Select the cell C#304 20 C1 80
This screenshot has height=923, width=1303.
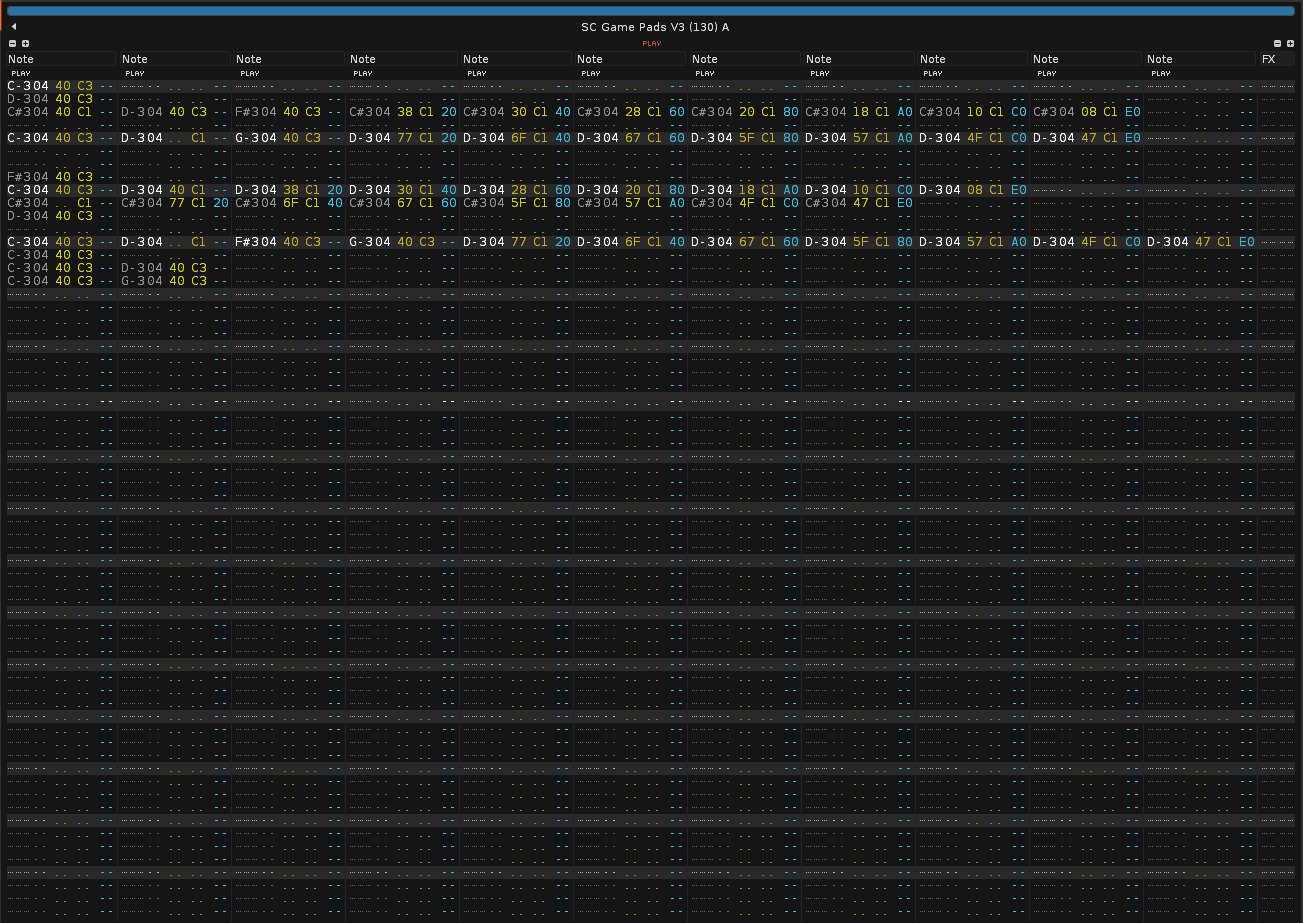(x=745, y=112)
